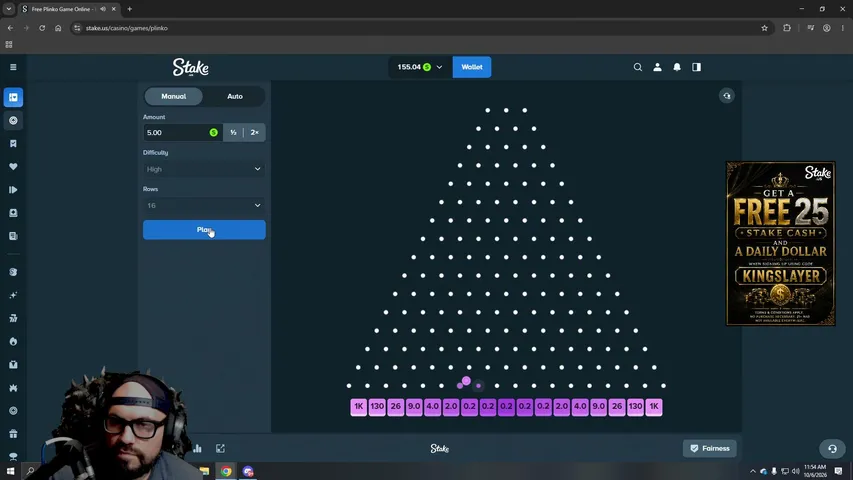Screen dimensions: 853x480
Task: Click the bet Amount input field
Action: [182, 132]
